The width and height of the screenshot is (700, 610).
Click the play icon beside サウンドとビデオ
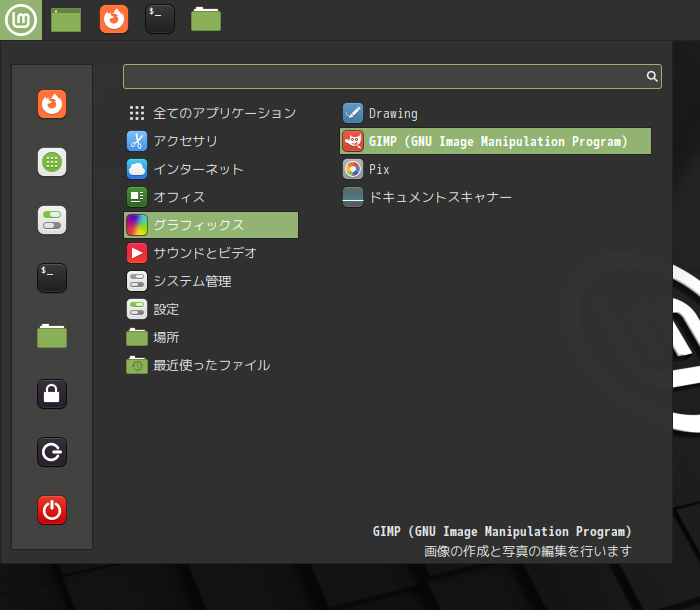click(137, 253)
